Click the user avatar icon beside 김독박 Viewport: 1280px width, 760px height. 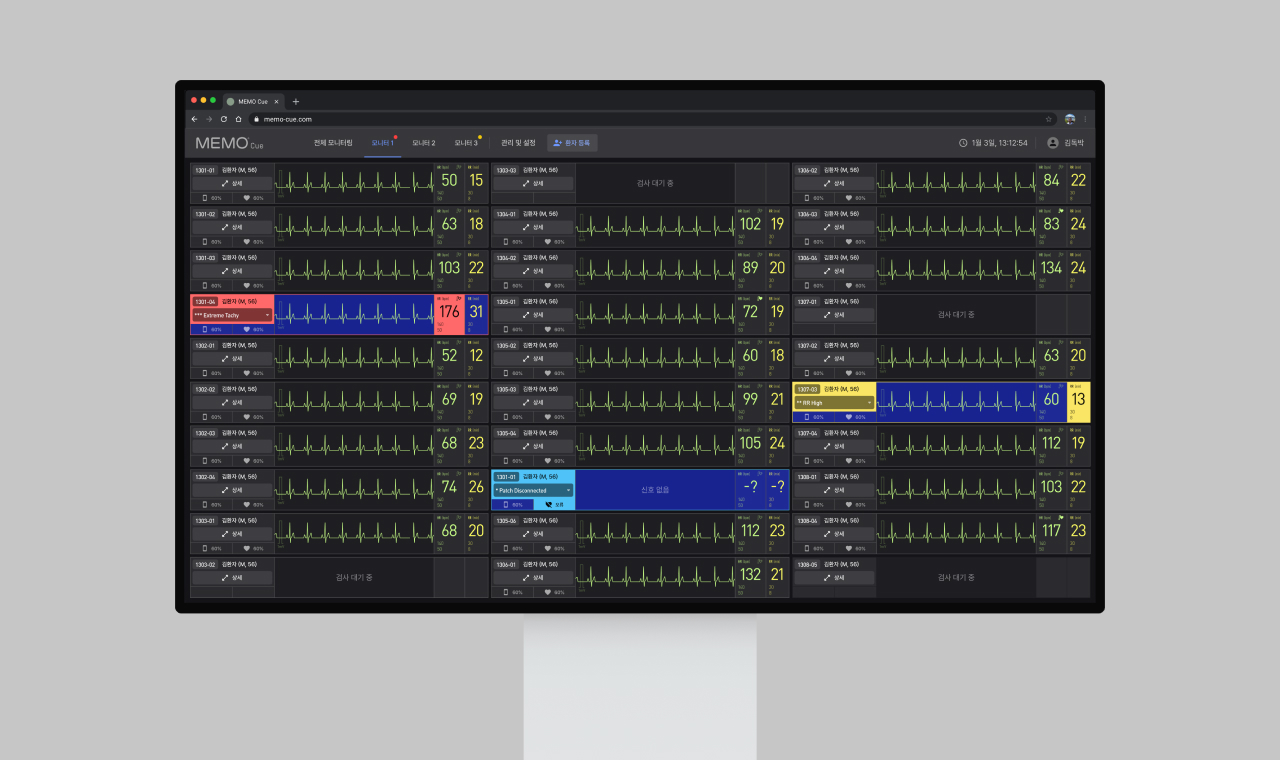click(x=1052, y=143)
